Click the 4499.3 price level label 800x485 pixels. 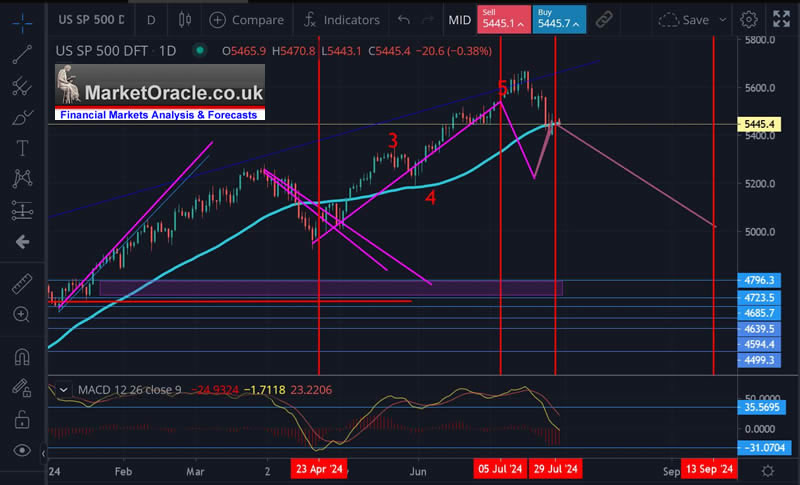click(x=759, y=361)
